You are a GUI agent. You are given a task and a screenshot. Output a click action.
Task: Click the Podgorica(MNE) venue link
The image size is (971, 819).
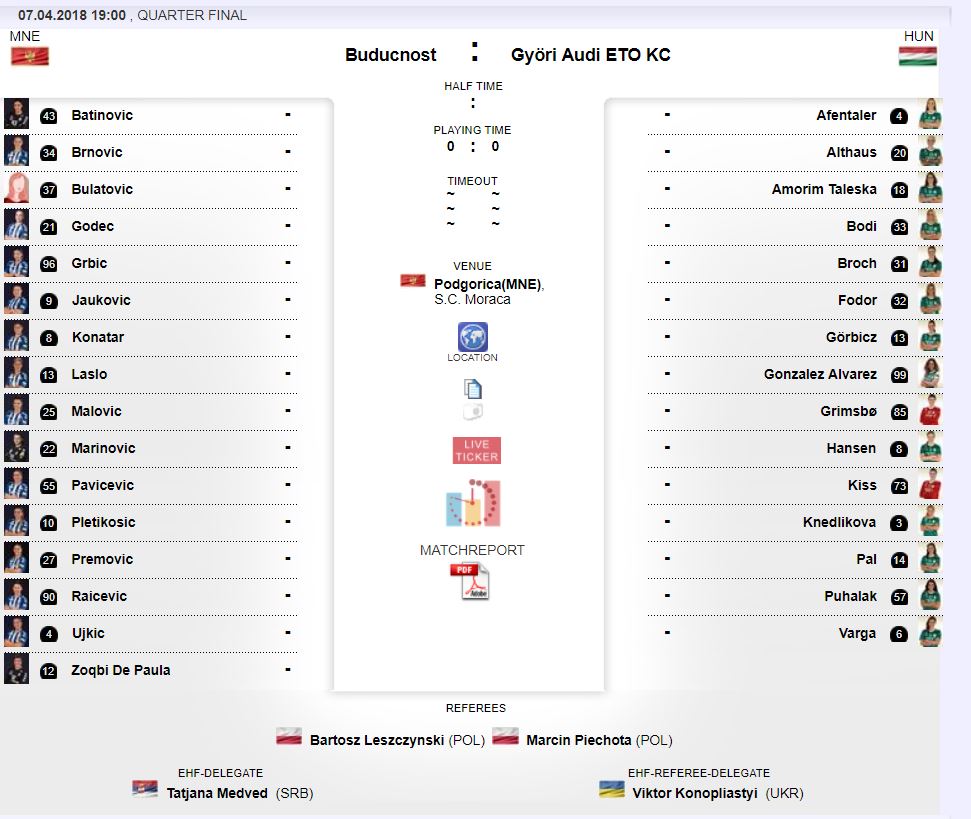click(488, 284)
